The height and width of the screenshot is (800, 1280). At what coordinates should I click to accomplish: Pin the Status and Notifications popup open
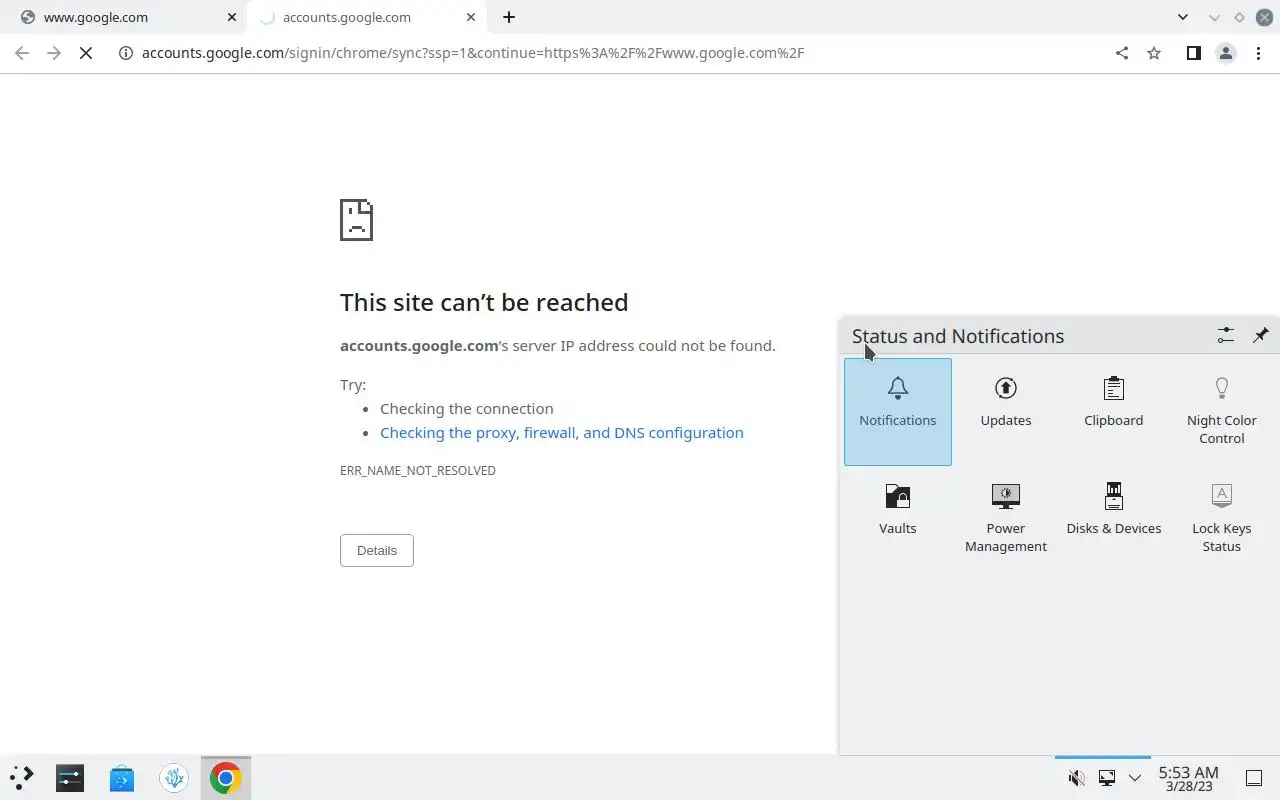tap(1260, 336)
